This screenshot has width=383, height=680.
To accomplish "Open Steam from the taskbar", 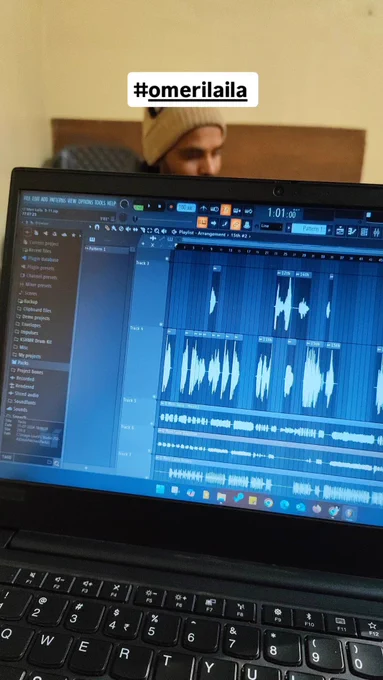I will (x=238, y=497).
